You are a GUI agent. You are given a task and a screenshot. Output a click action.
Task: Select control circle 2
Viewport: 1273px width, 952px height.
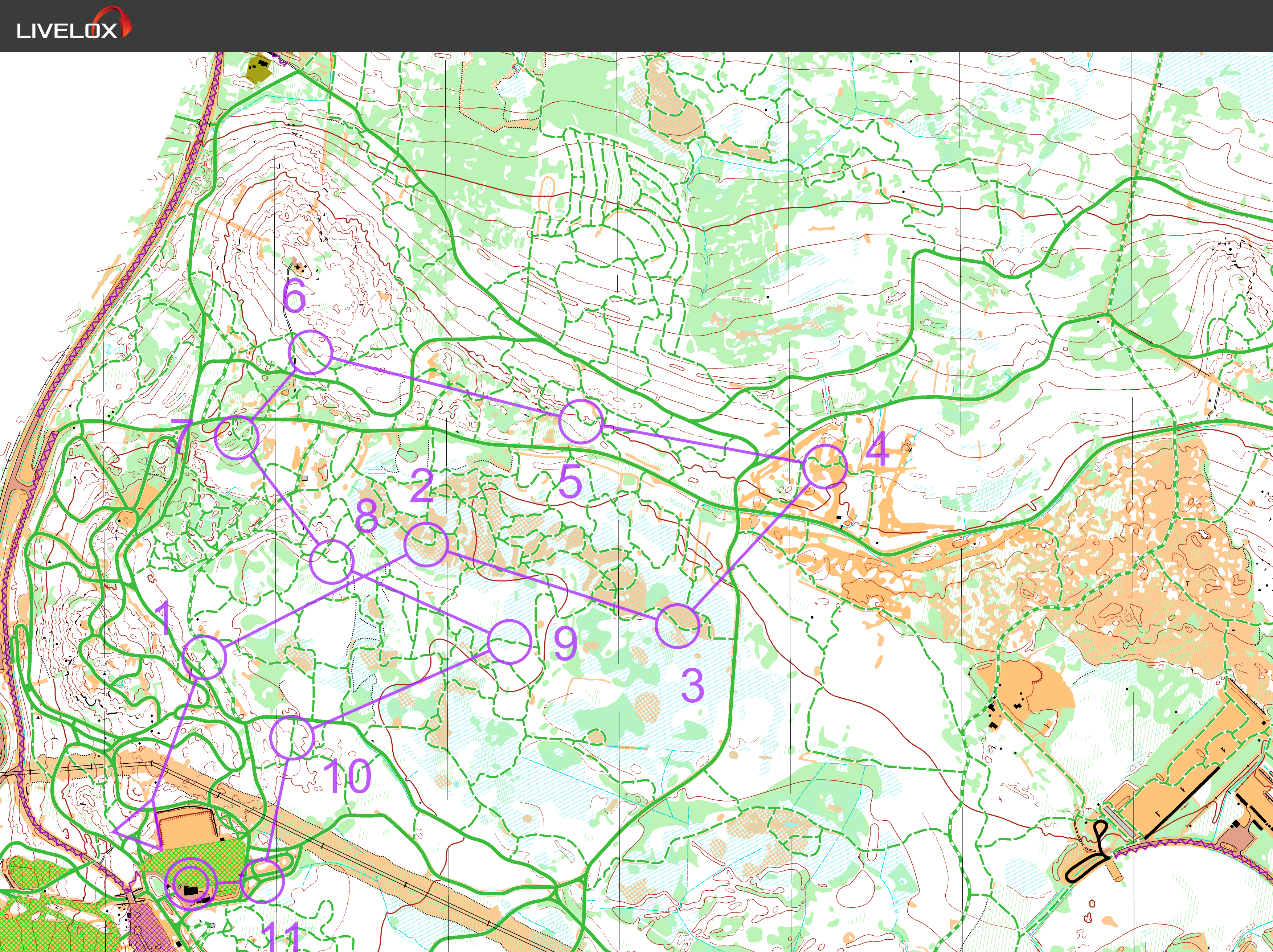point(426,545)
